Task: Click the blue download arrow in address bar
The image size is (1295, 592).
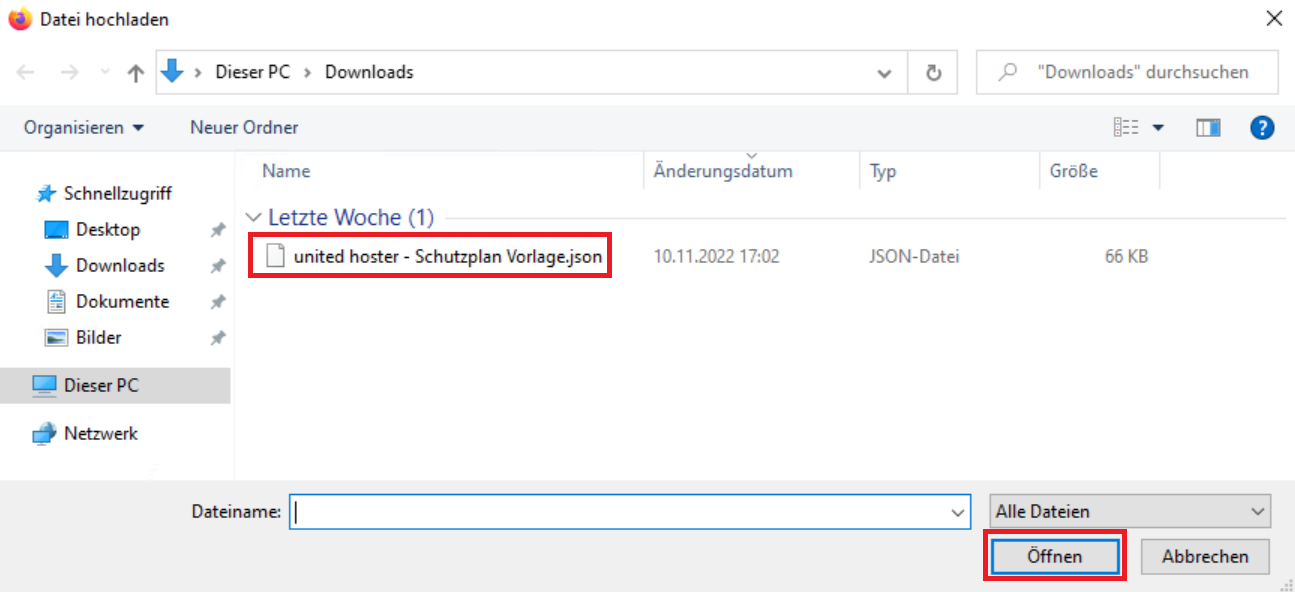Action: [x=173, y=72]
